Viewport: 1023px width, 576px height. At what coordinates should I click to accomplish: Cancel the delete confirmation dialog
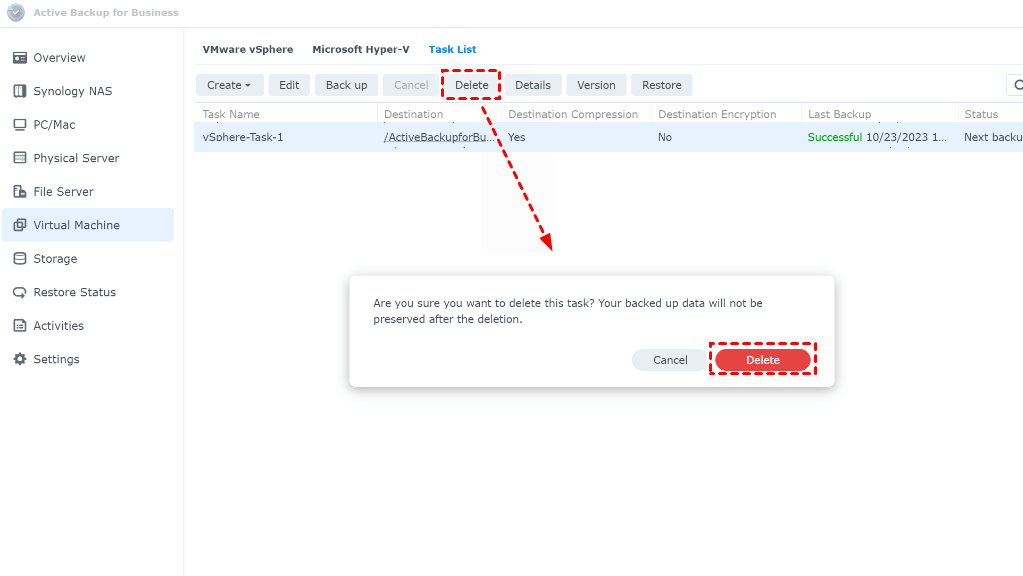668,359
